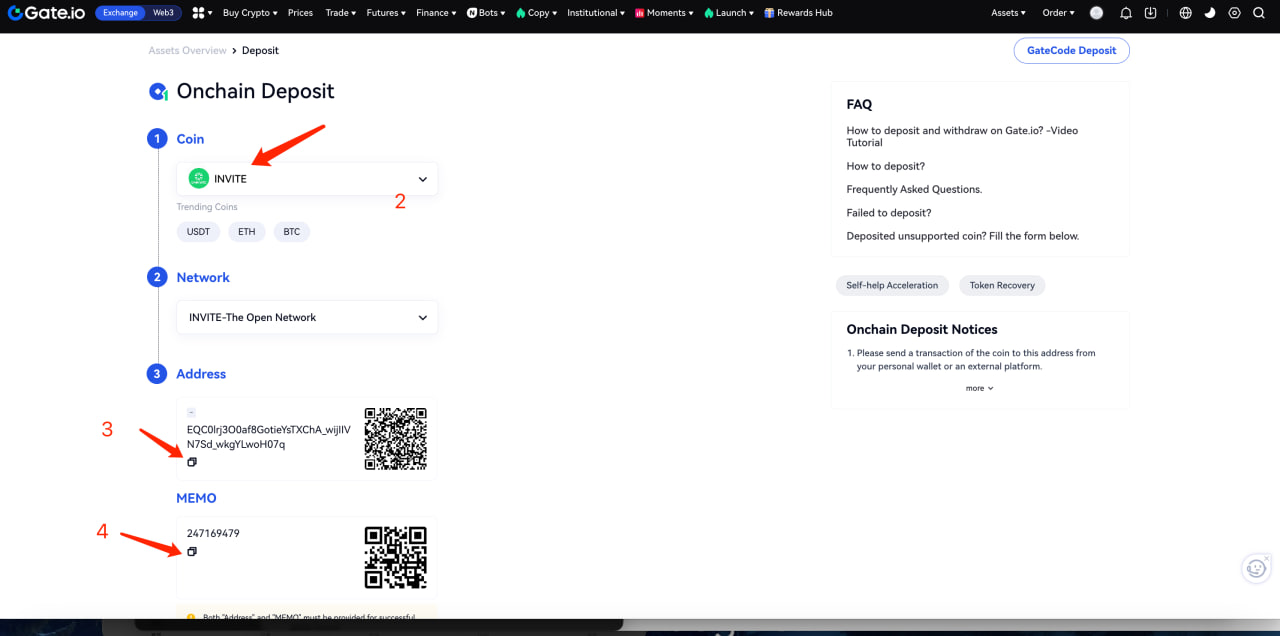Switch to Web3 mode
The width and height of the screenshot is (1280, 636).
coord(163,13)
